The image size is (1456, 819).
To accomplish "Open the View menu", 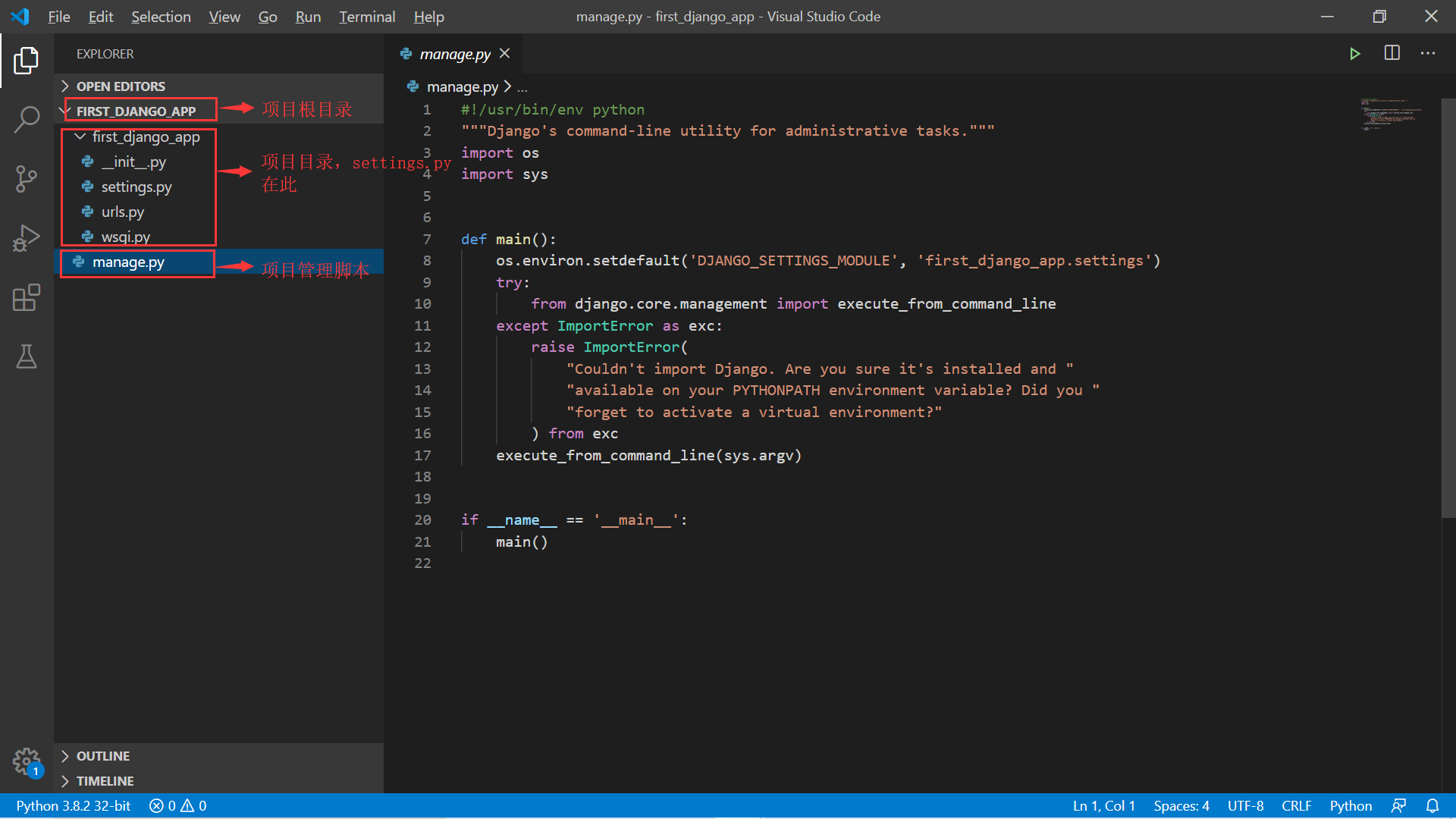I will 224,17.
